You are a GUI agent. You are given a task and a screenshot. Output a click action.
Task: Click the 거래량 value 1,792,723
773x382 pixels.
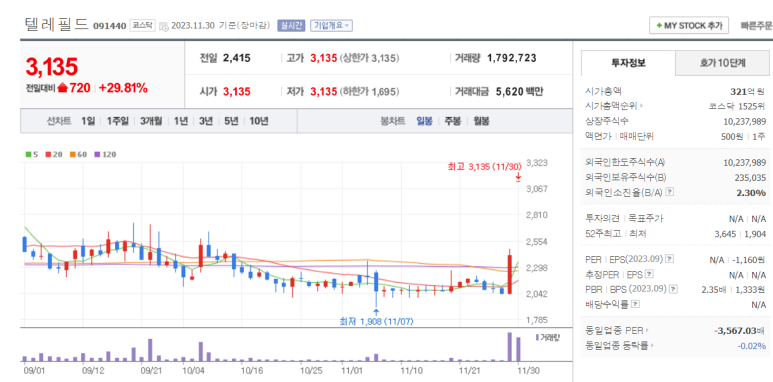512,58
